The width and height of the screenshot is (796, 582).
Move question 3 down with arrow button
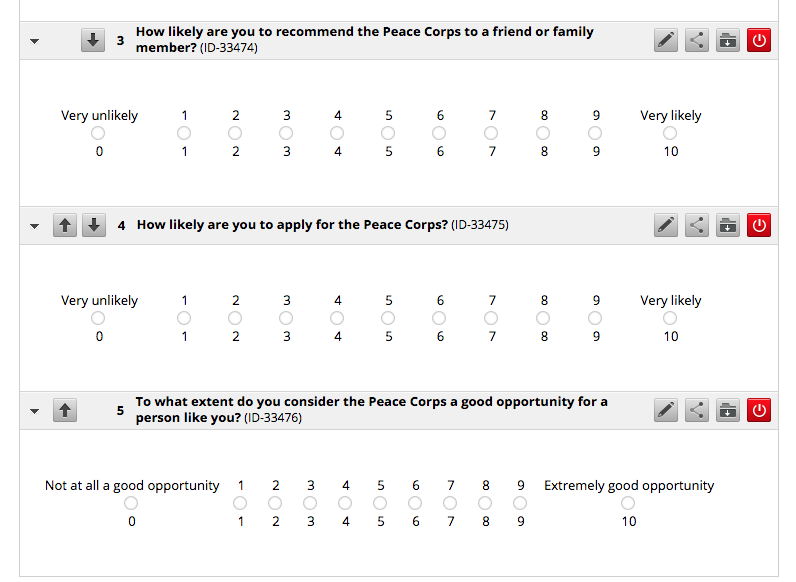coord(93,41)
